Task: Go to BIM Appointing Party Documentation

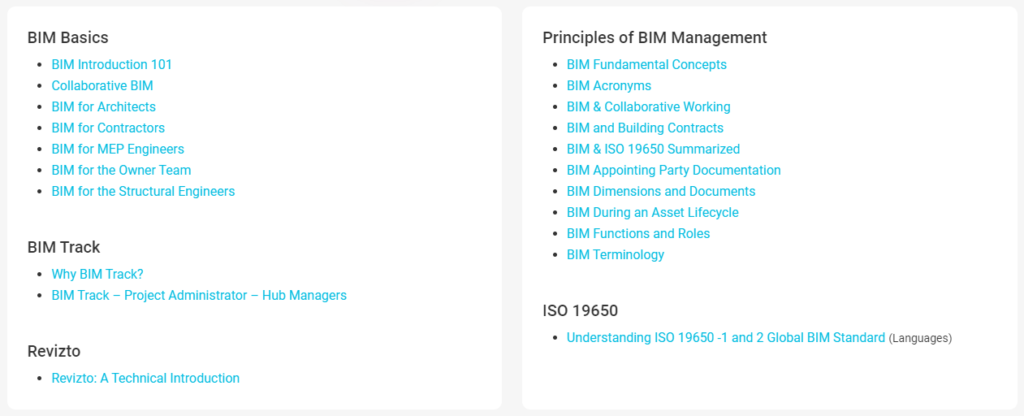Action: pyautogui.click(x=673, y=170)
